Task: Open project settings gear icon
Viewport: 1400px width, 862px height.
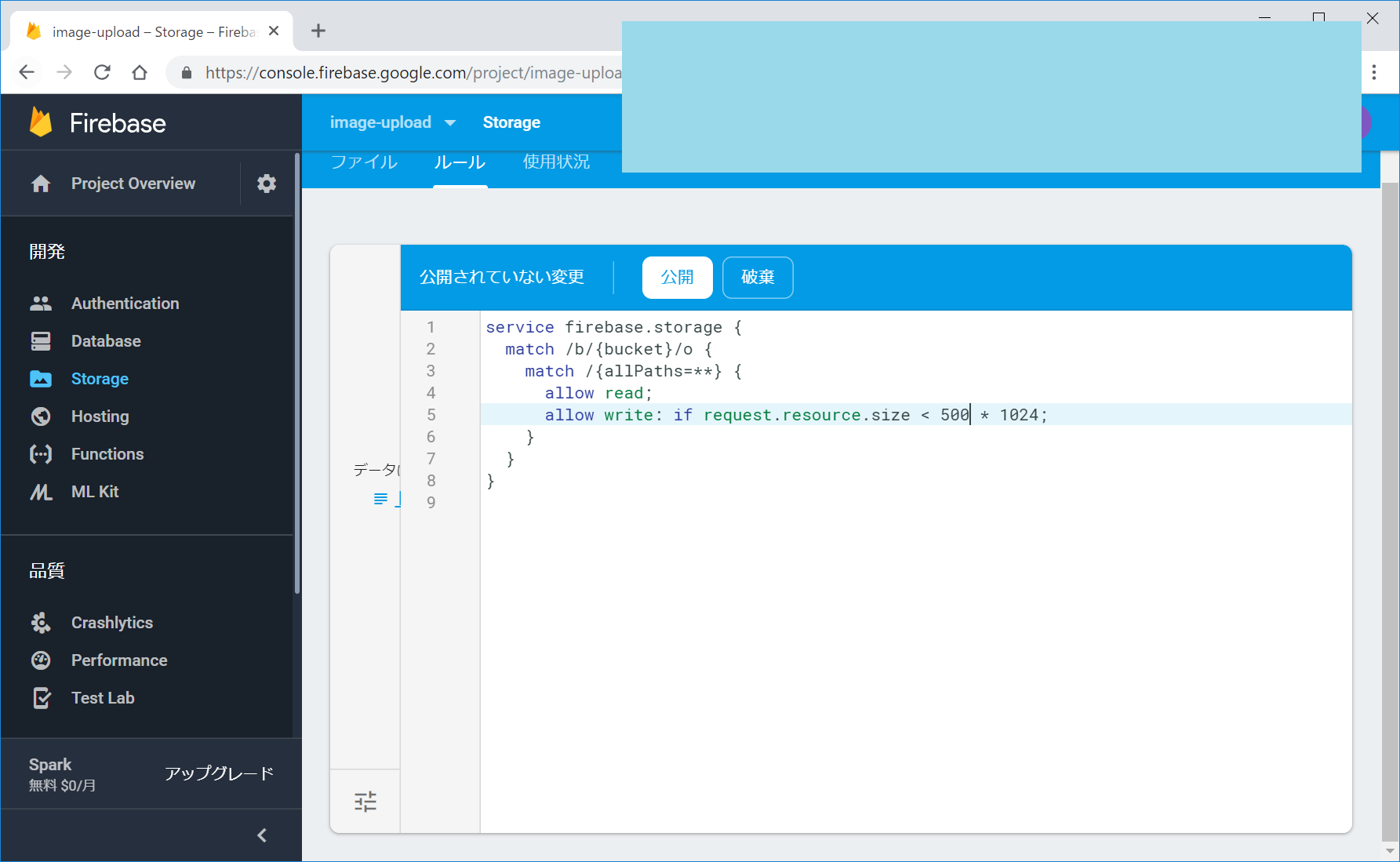Action: click(267, 184)
